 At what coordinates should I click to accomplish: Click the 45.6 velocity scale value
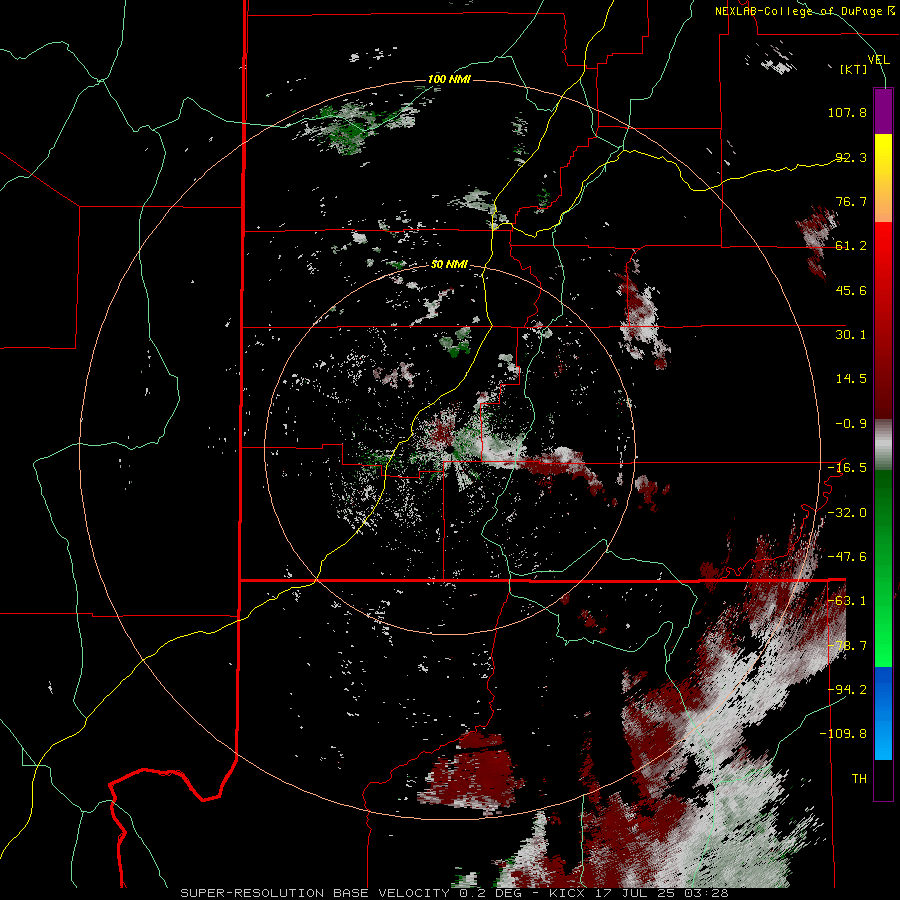[x=851, y=290]
